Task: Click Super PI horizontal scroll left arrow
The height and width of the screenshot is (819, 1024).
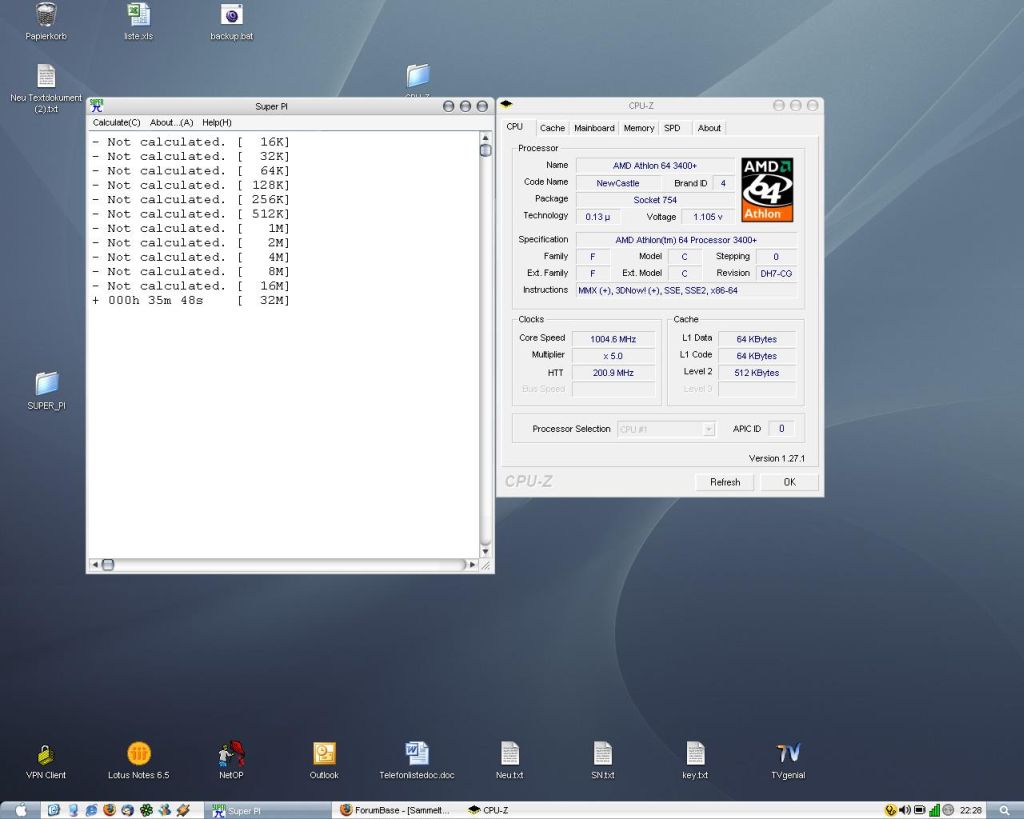Action: 95,564
